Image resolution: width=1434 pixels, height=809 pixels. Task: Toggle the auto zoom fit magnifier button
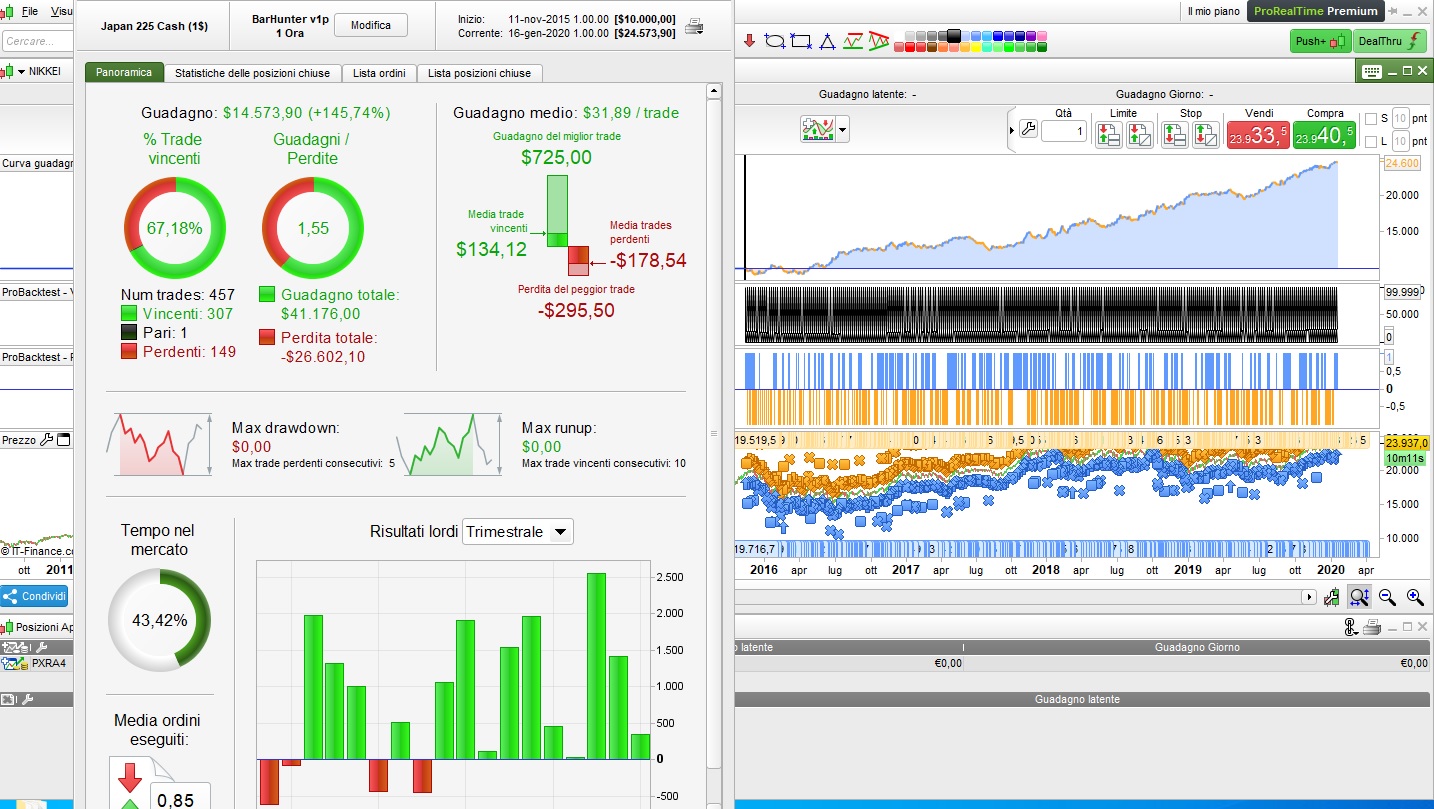(x=1359, y=597)
